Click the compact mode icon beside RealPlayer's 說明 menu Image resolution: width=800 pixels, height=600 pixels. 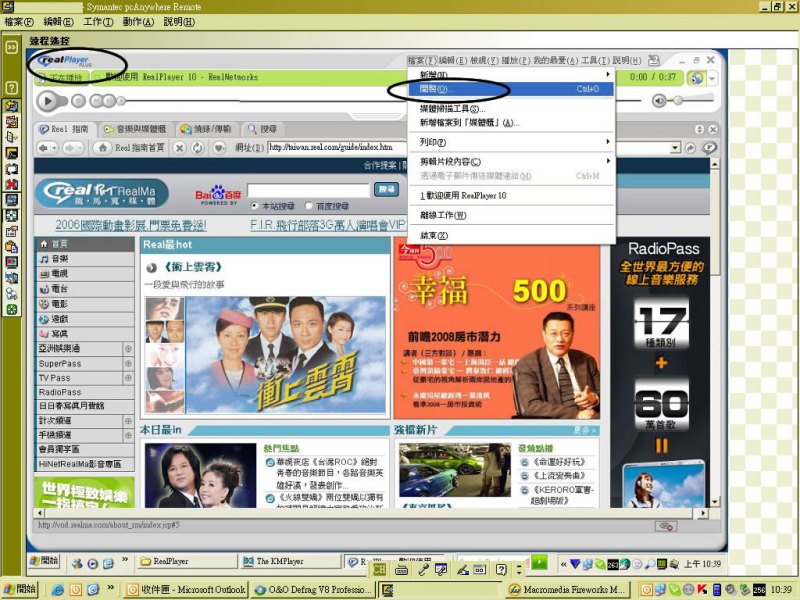click(654, 61)
